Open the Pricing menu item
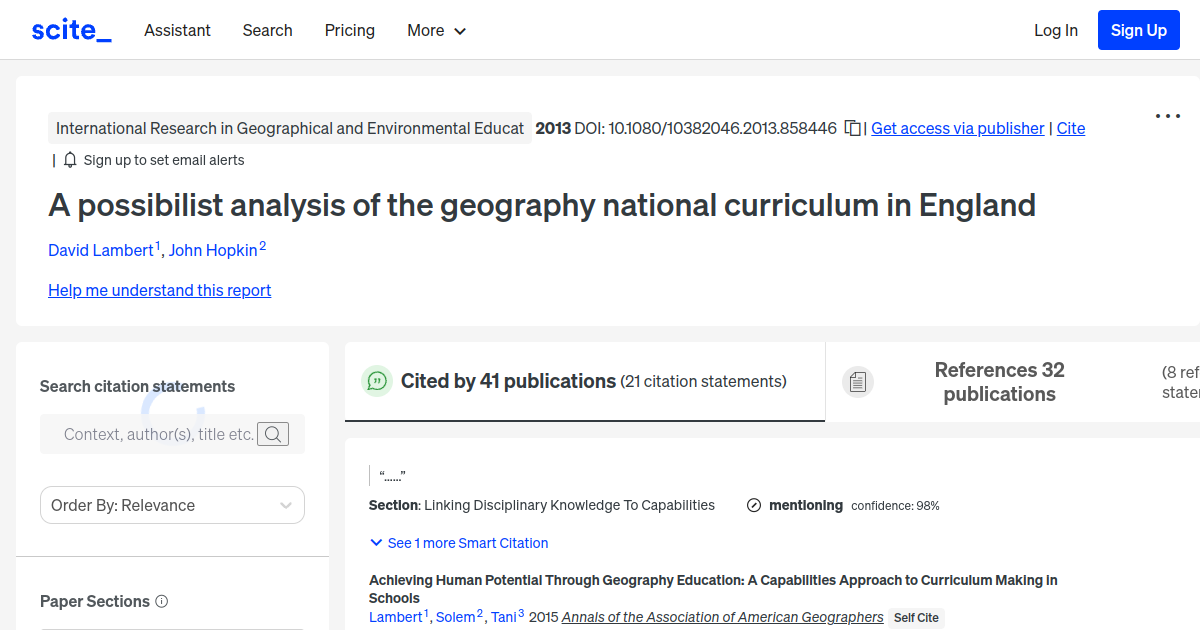The width and height of the screenshot is (1200, 630). tap(349, 31)
